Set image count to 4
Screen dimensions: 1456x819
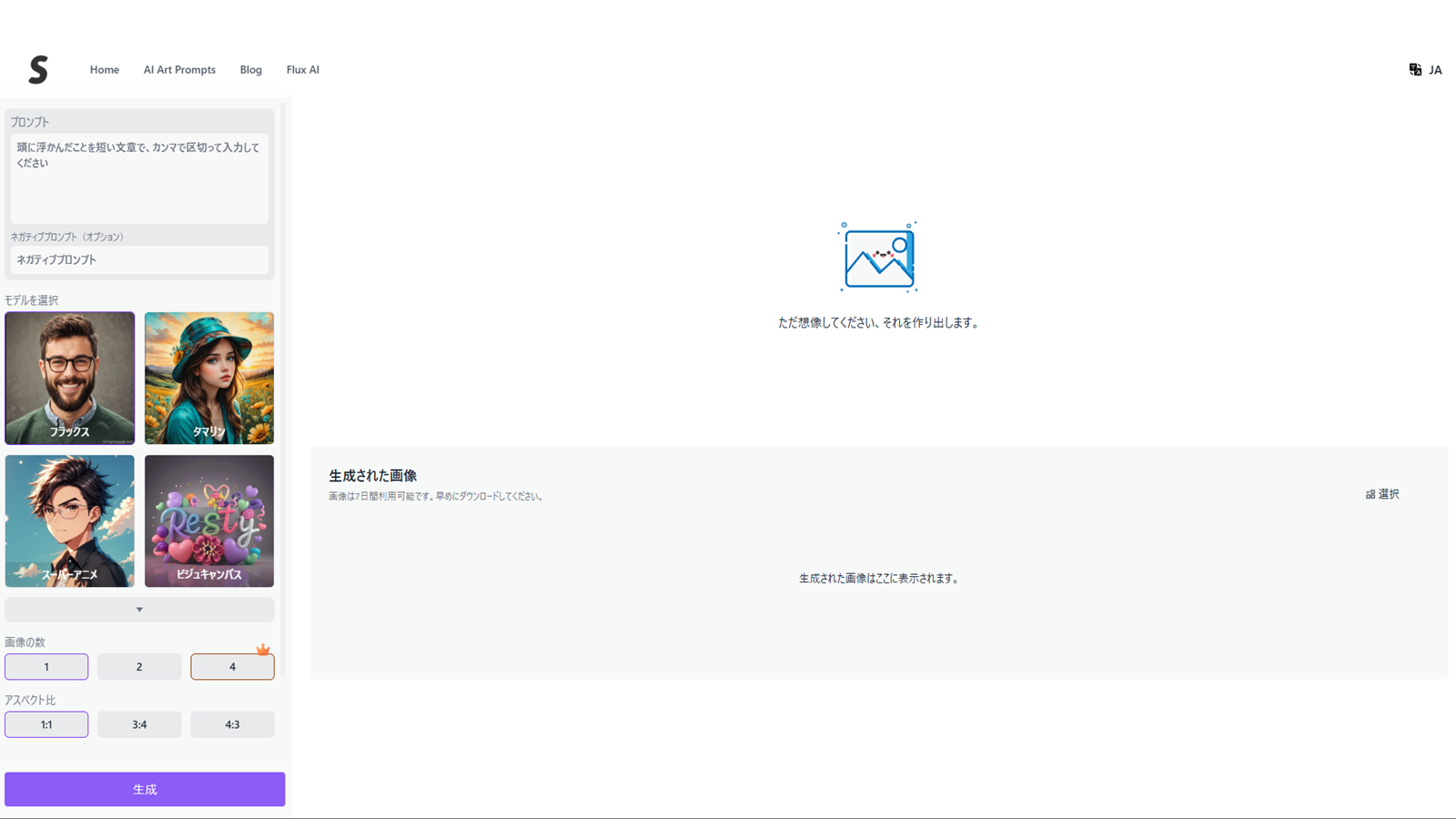pyautogui.click(x=232, y=667)
